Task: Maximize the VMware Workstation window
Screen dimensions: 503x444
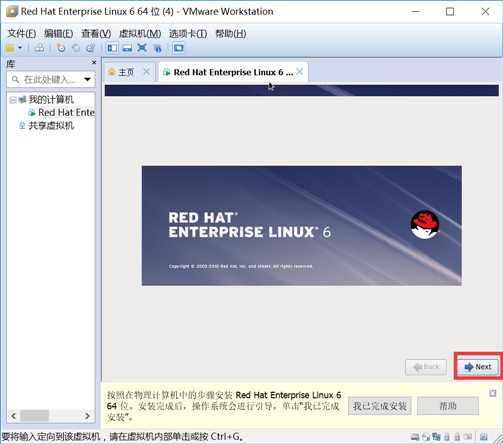Action: (x=450, y=12)
